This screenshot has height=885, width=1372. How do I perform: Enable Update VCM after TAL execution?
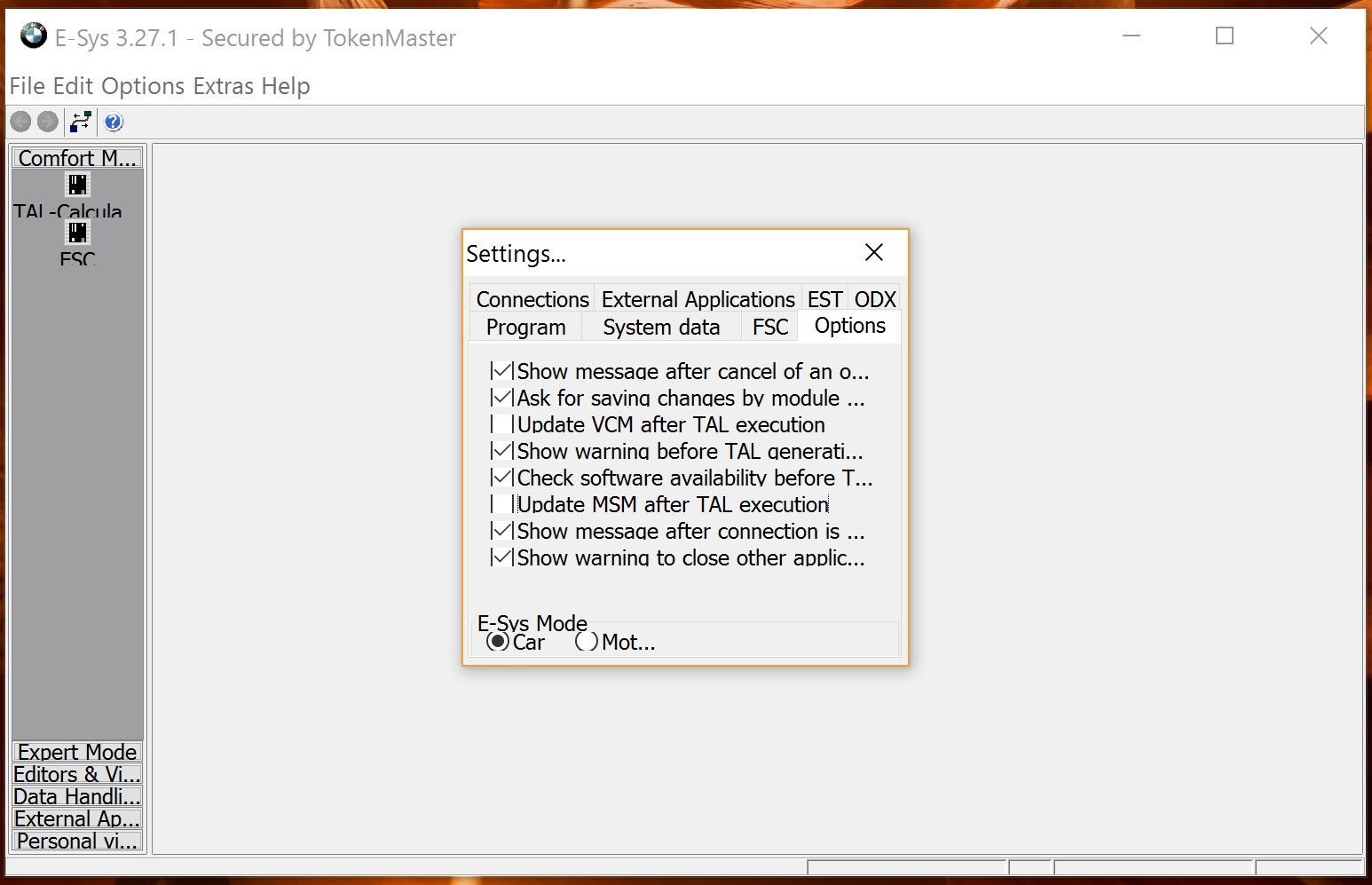click(x=502, y=424)
